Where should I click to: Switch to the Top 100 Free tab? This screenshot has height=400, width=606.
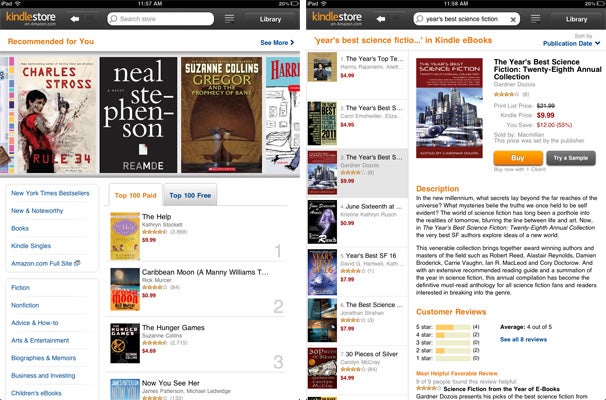(x=190, y=195)
